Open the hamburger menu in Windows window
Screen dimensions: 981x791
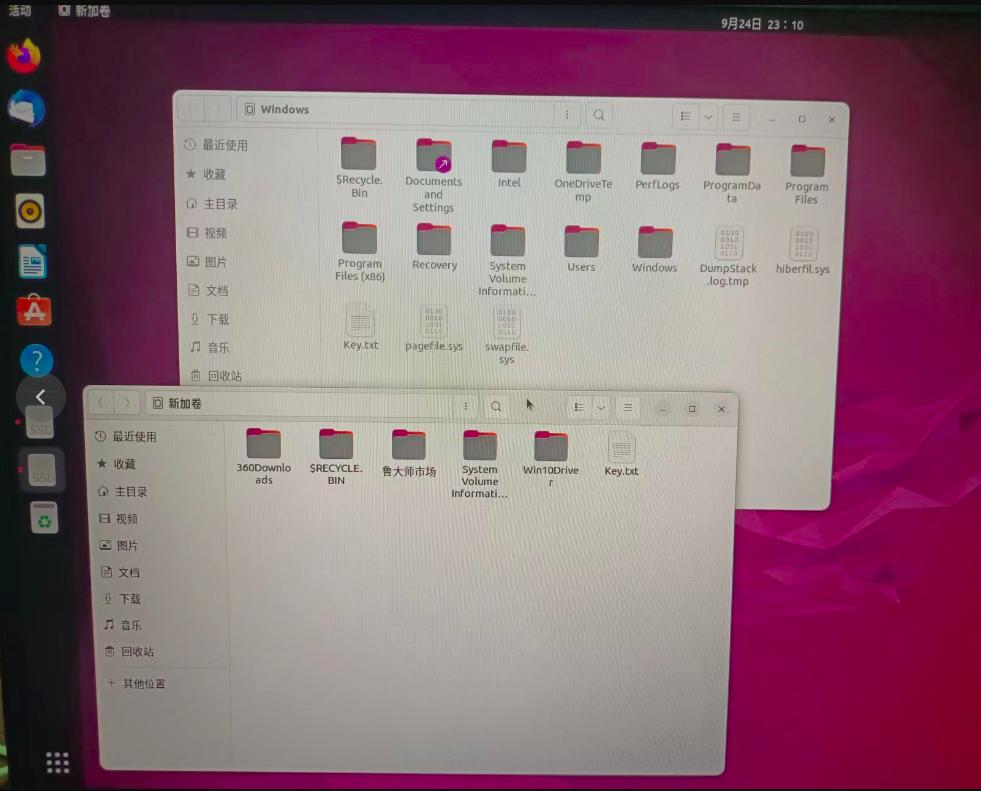click(x=736, y=117)
